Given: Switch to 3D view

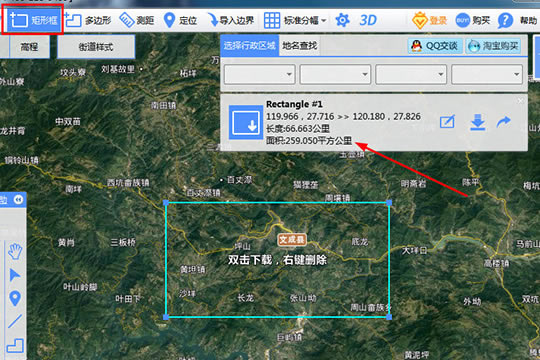Looking at the screenshot, I should click(368, 20).
